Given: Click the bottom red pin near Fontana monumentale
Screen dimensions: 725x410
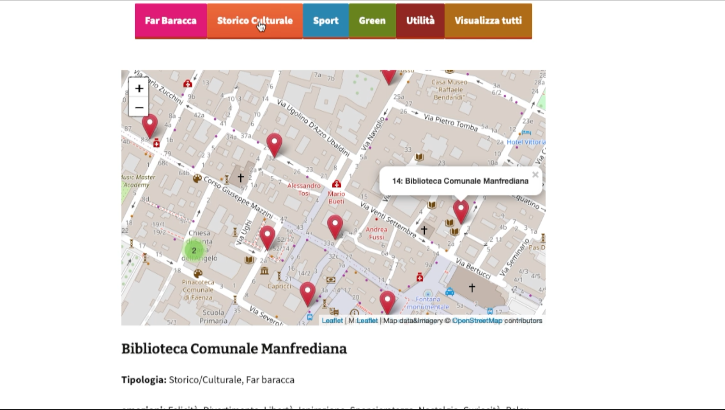Looking at the screenshot, I should click(x=387, y=301).
